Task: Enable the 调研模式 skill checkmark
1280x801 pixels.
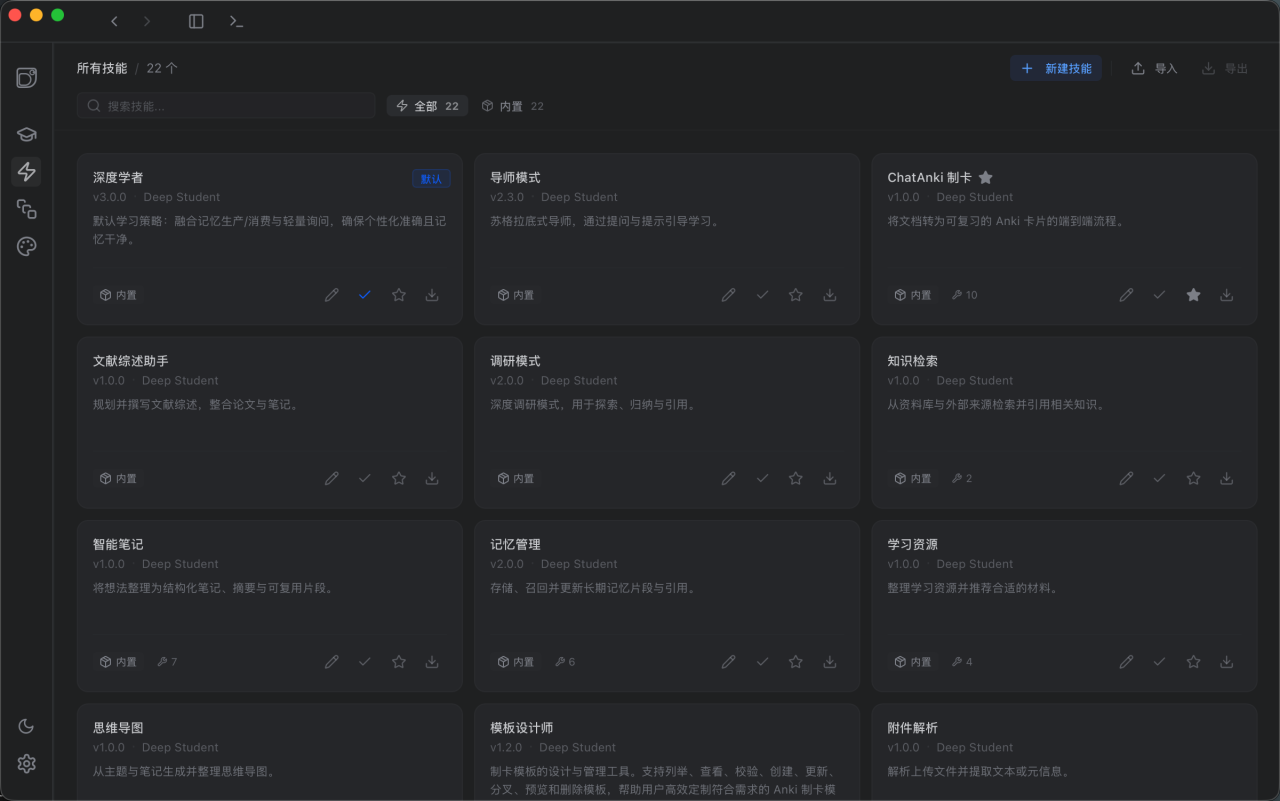Action: pyautogui.click(x=762, y=478)
